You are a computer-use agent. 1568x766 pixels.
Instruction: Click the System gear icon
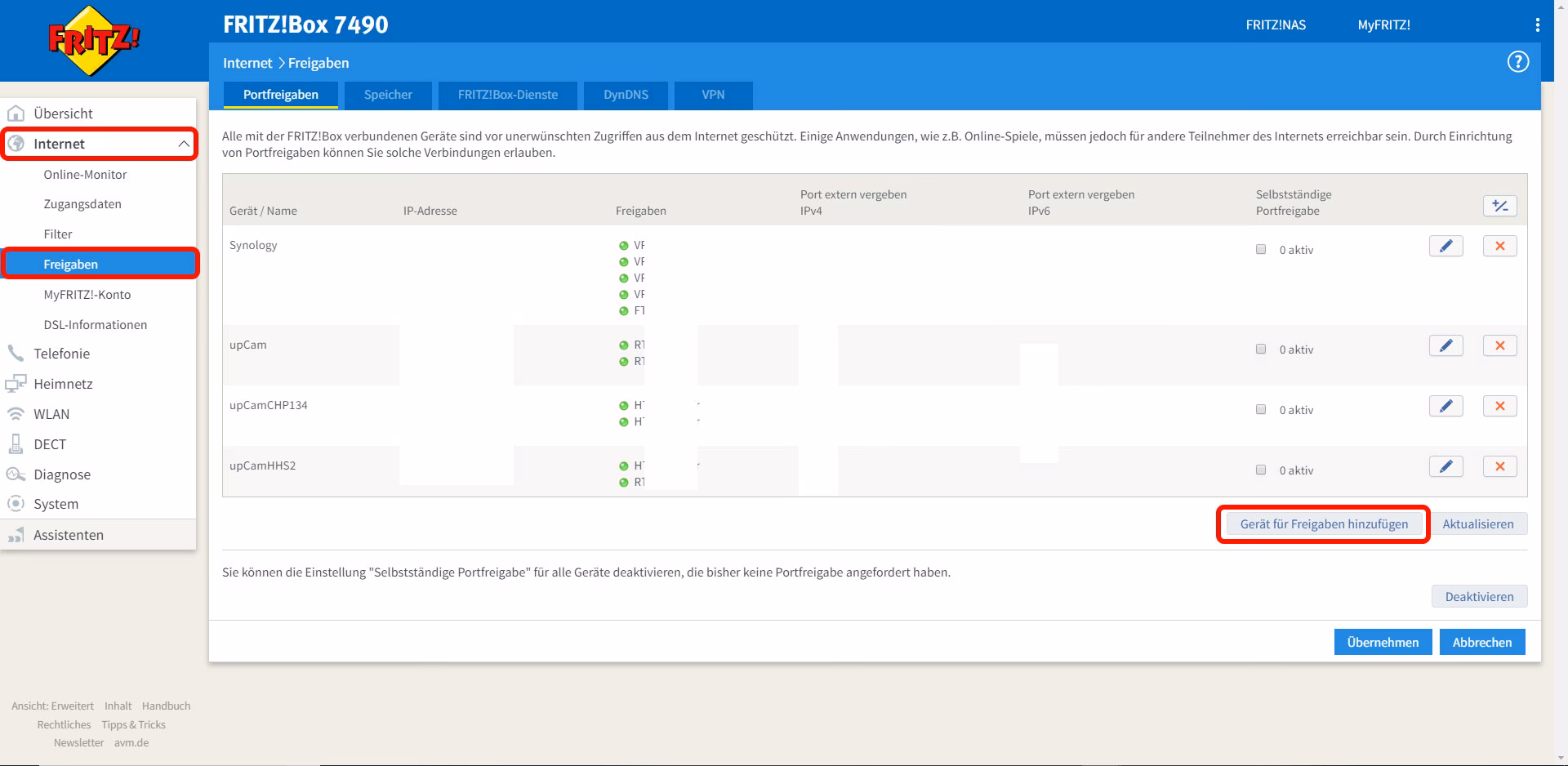pyautogui.click(x=16, y=504)
